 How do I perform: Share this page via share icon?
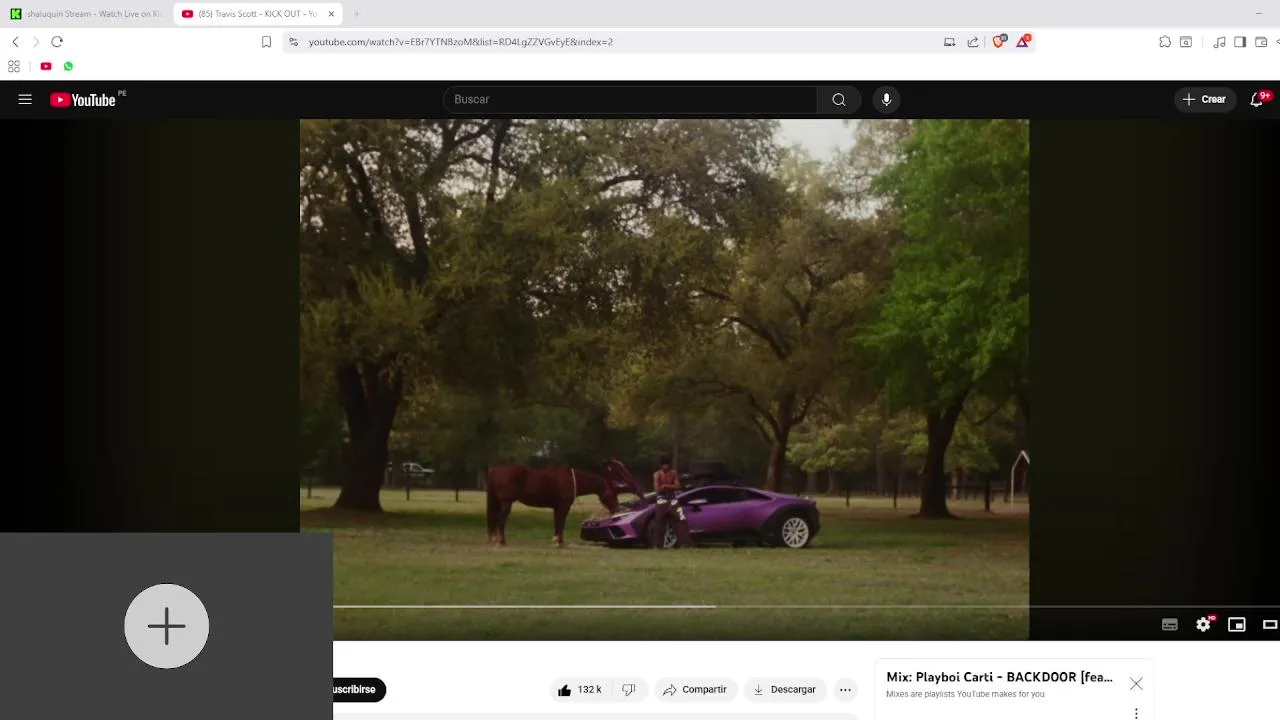coord(973,42)
